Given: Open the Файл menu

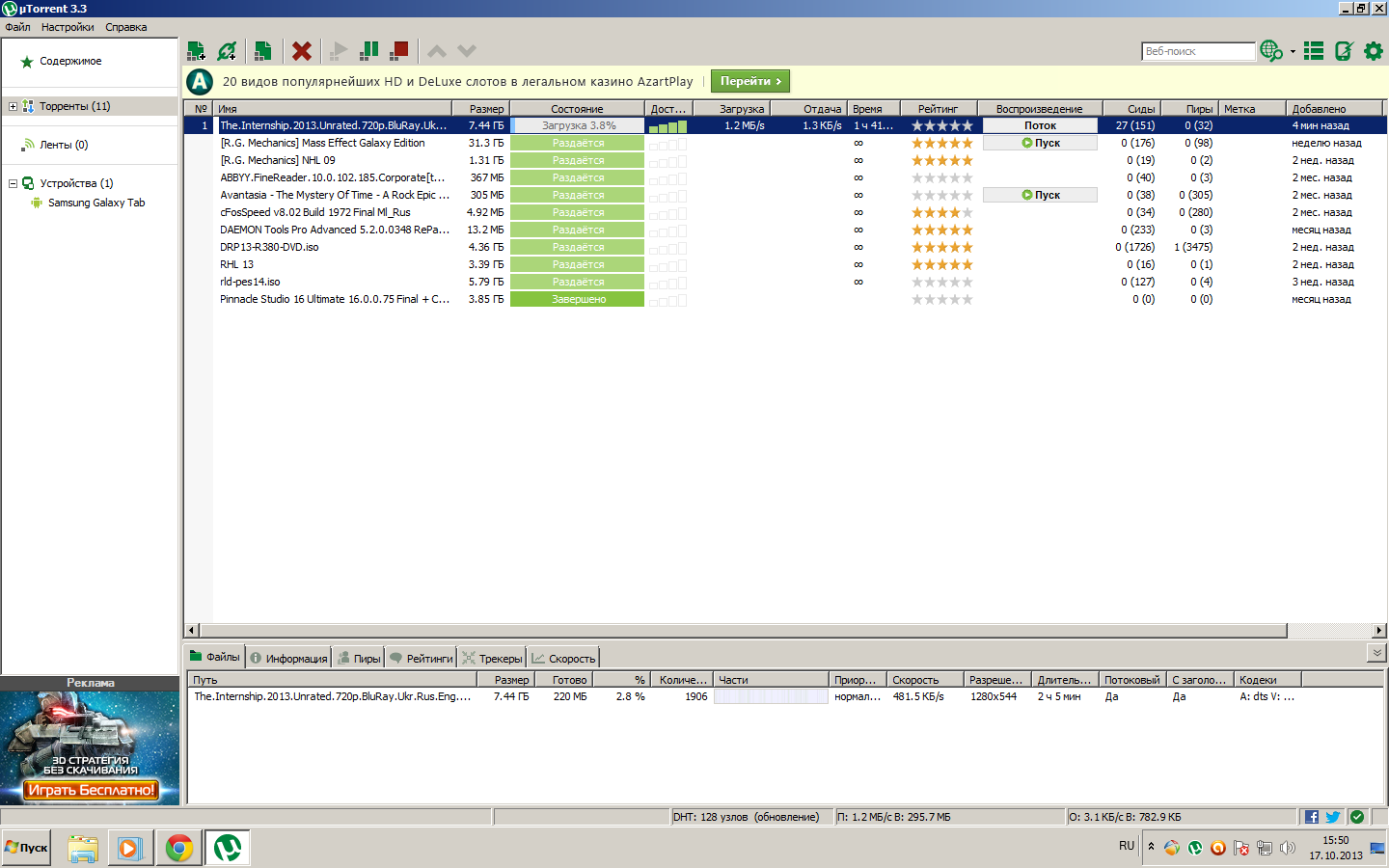Looking at the screenshot, I should pyautogui.click(x=17, y=27).
